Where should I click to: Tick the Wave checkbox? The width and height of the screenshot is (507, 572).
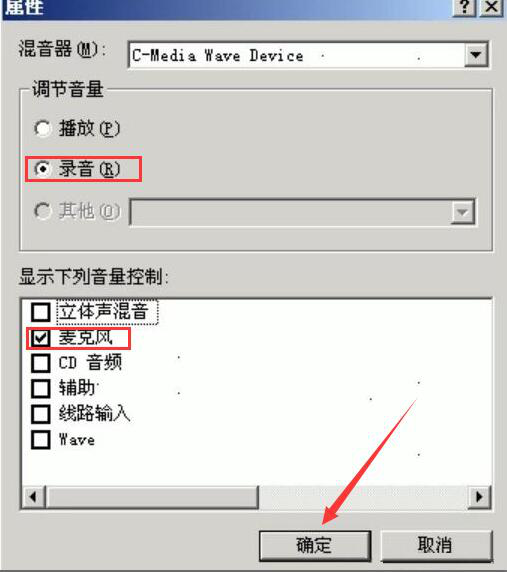click(40, 440)
